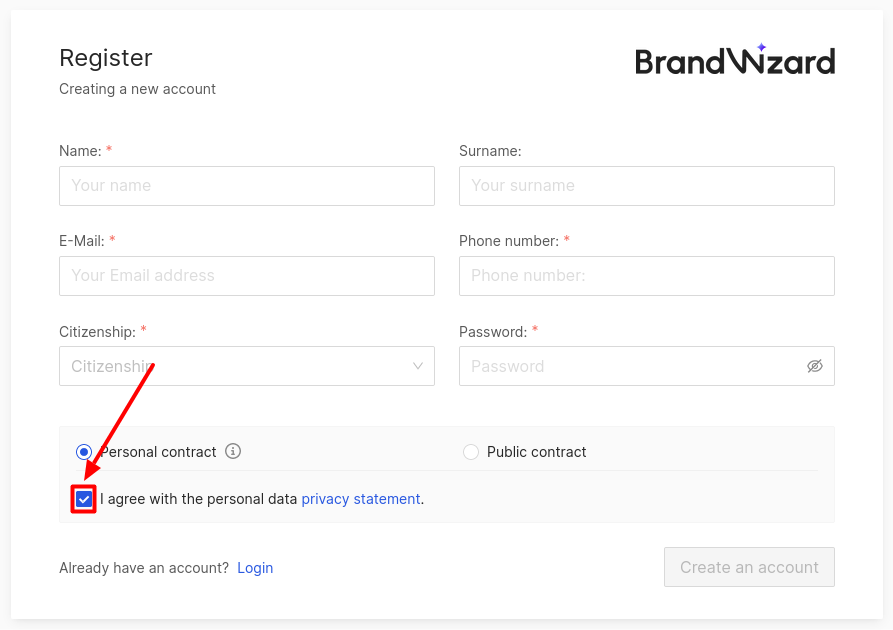893x630 pixels.
Task: Select the Personal contract radio button
Action: [x=84, y=452]
